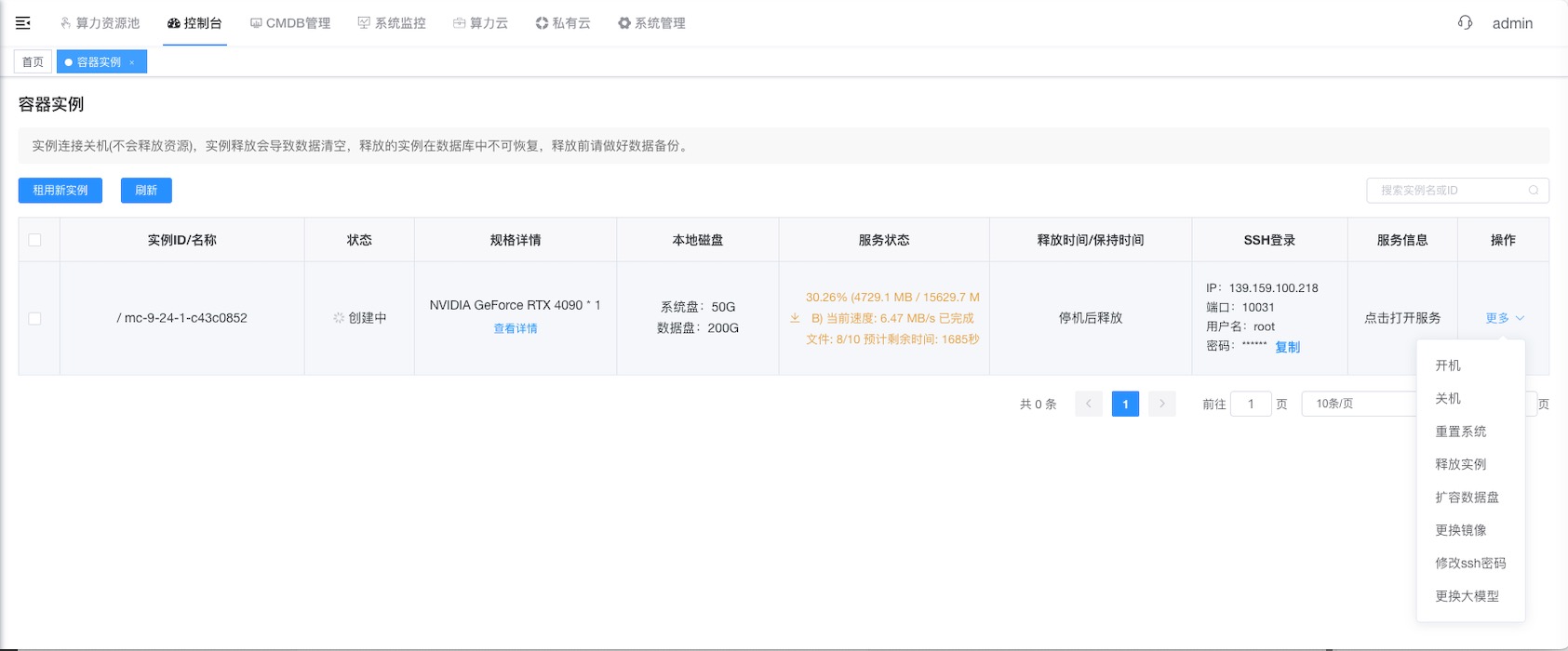Open the 系统监控 menu
The width and height of the screenshot is (1568, 651).
392,23
